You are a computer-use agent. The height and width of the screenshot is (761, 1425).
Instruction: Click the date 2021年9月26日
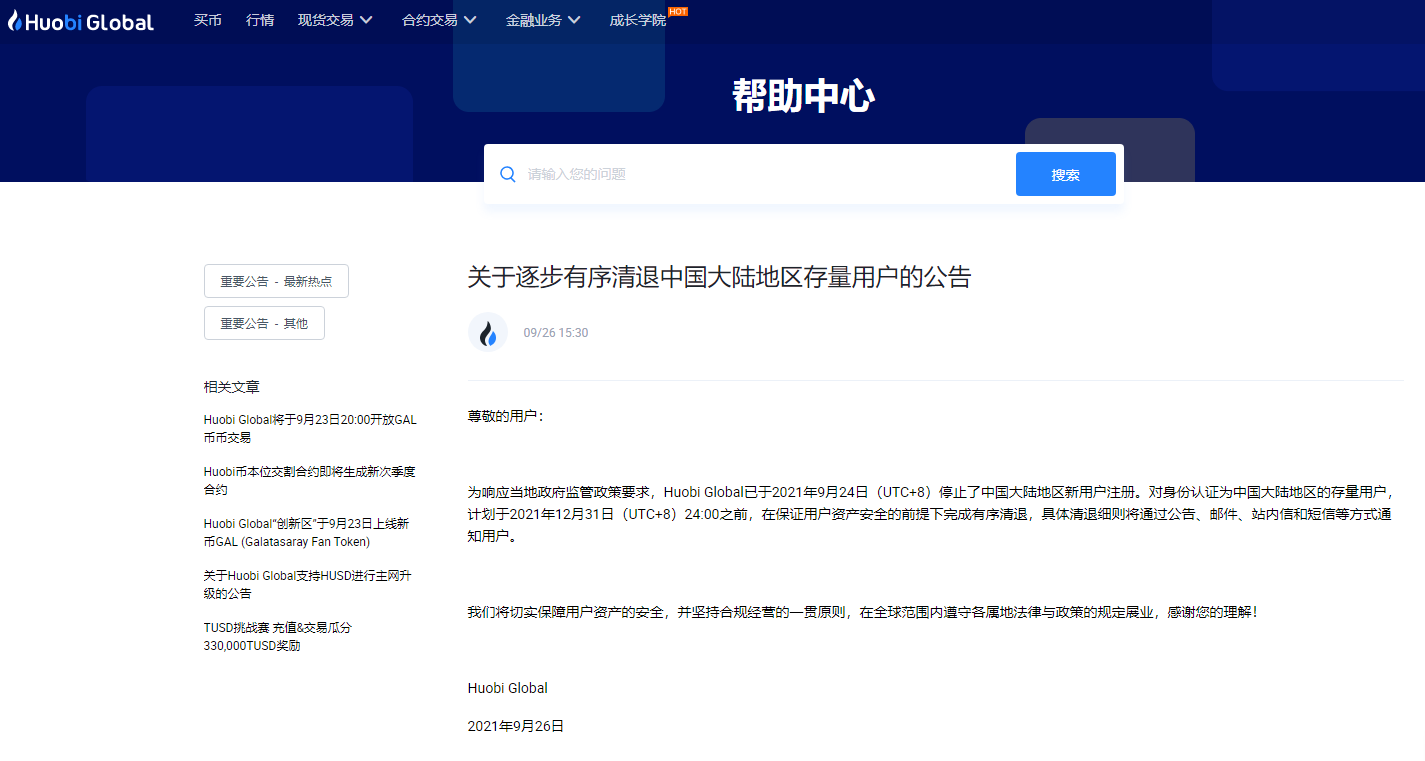[516, 726]
